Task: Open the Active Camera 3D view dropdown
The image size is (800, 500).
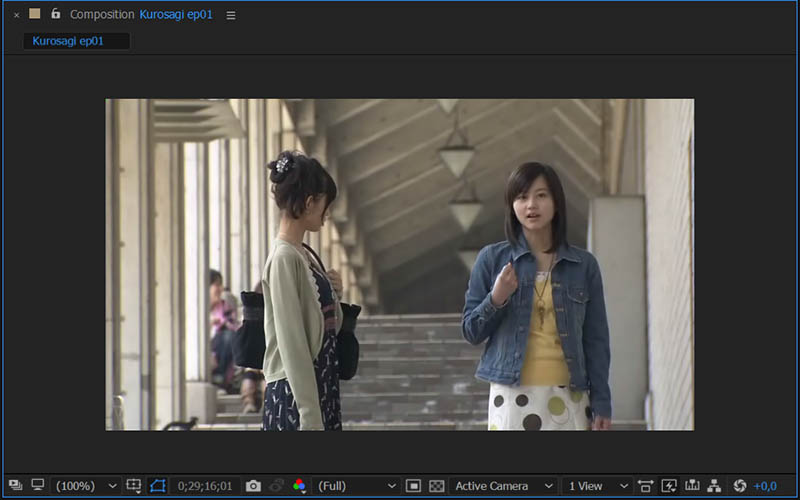Action: click(503, 486)
